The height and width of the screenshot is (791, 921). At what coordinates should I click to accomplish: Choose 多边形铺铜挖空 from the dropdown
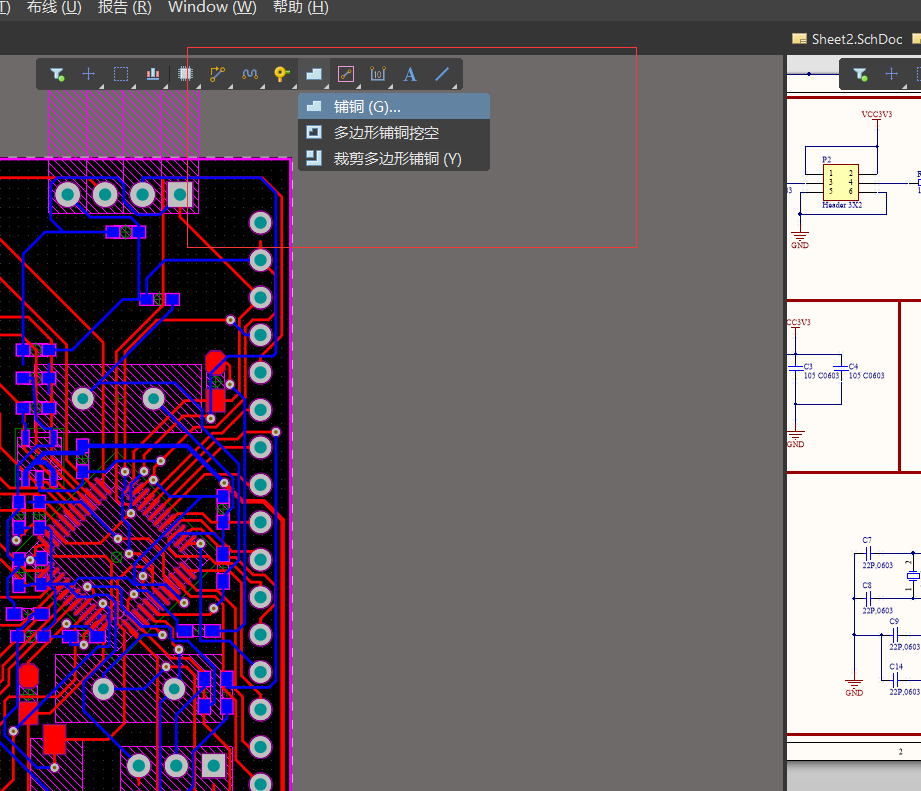[x=394, y=133]
